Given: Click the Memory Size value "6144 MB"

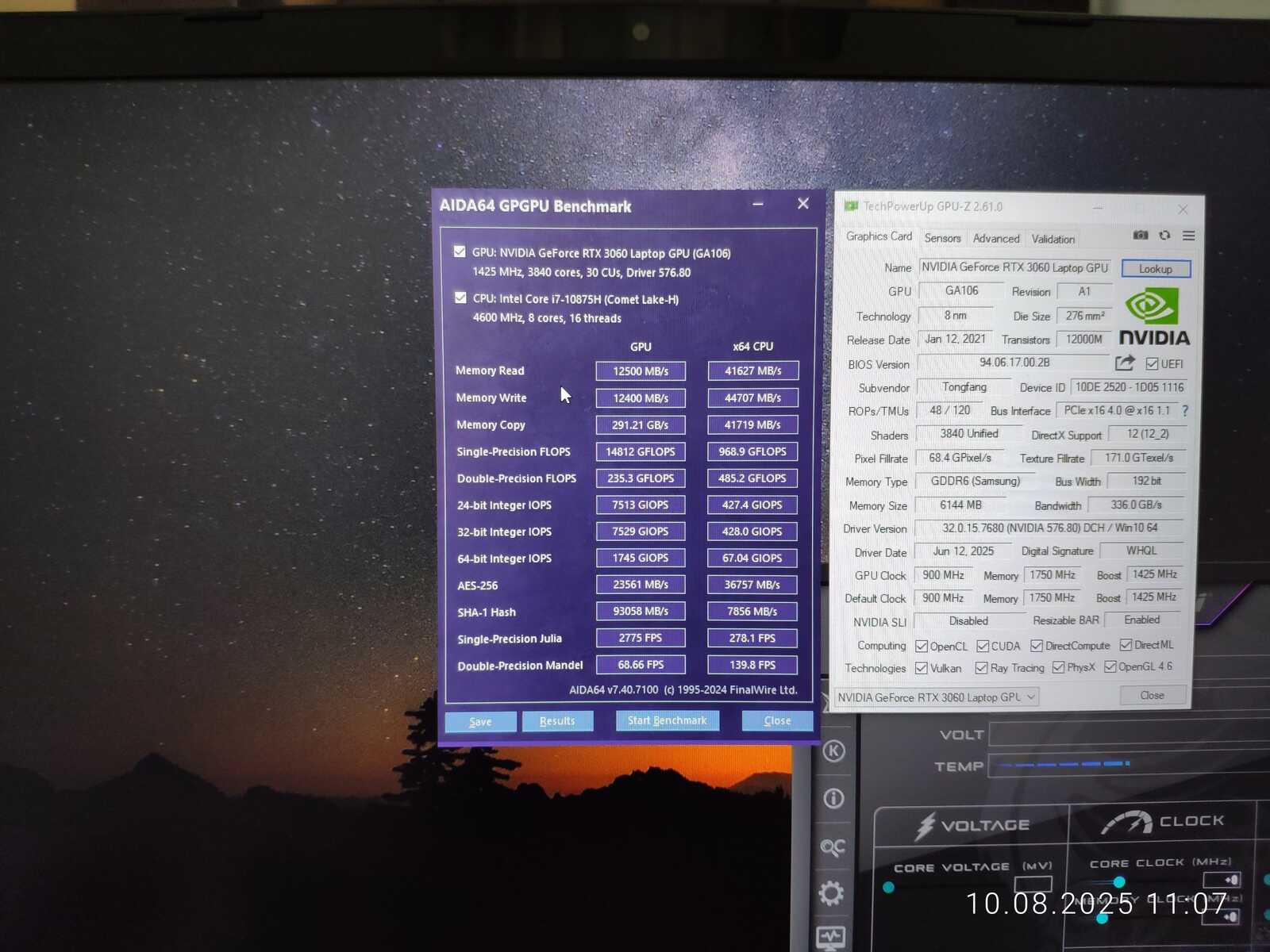Looking at the screenshot, I should point(961,505).
